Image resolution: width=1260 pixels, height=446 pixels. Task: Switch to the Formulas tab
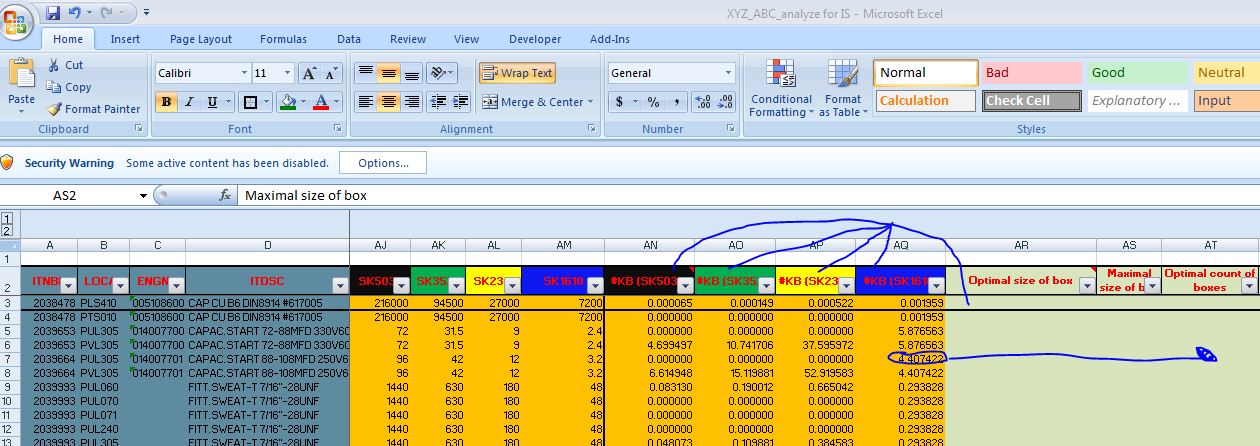pyautogui.click(x=283, y=39)
